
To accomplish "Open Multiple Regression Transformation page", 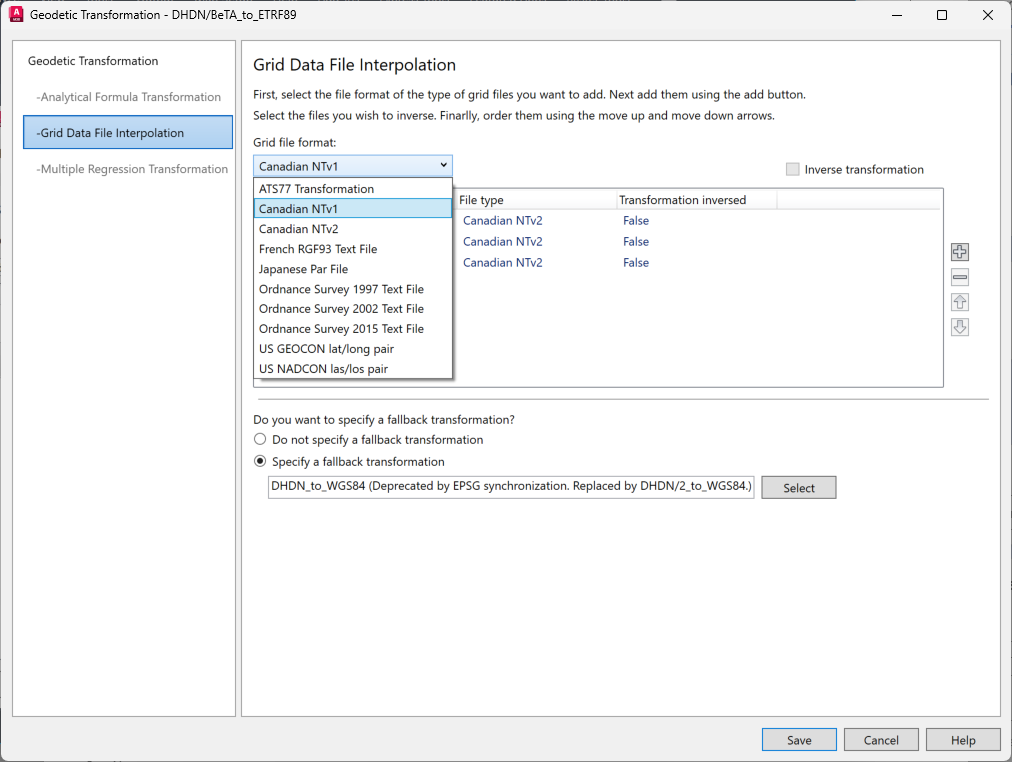I will tap(132, 169).
